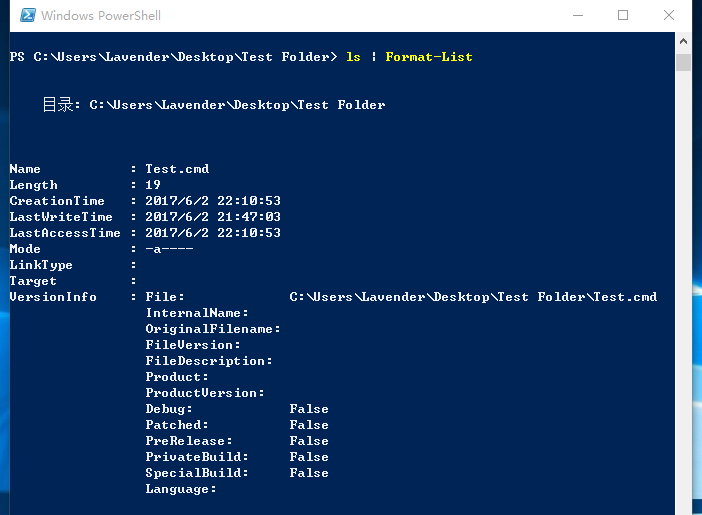This screenshot has width=702, height=515.
Task: Click the 'OriginalFilename:' field
Action: [213, 329]
